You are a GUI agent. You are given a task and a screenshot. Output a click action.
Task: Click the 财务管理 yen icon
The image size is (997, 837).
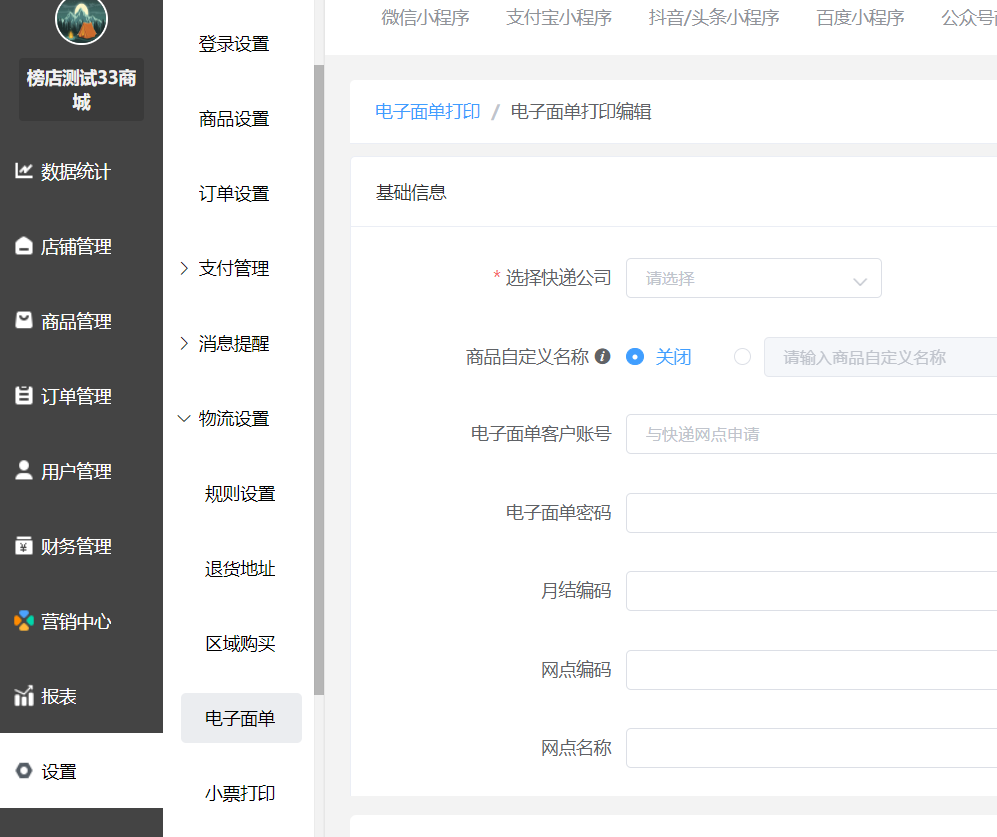(24, 546)
